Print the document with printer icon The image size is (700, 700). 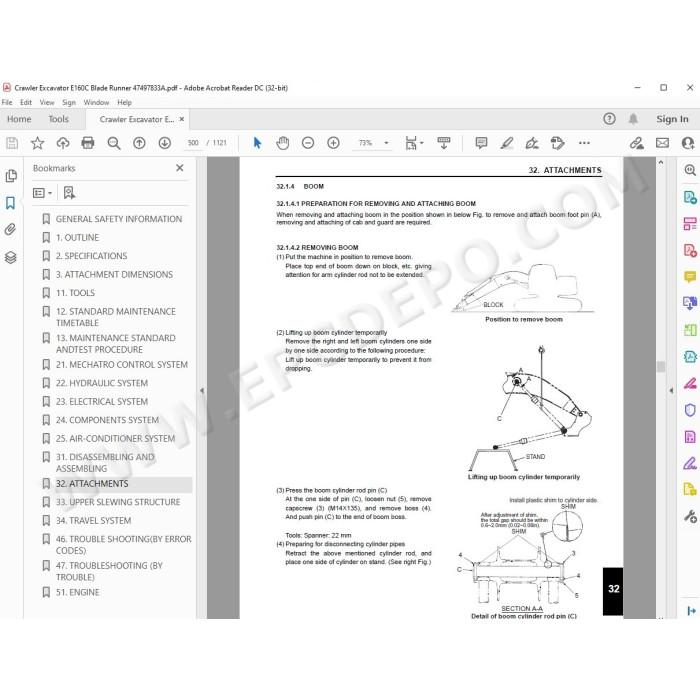pyautogui.click(x=88, y=143)
